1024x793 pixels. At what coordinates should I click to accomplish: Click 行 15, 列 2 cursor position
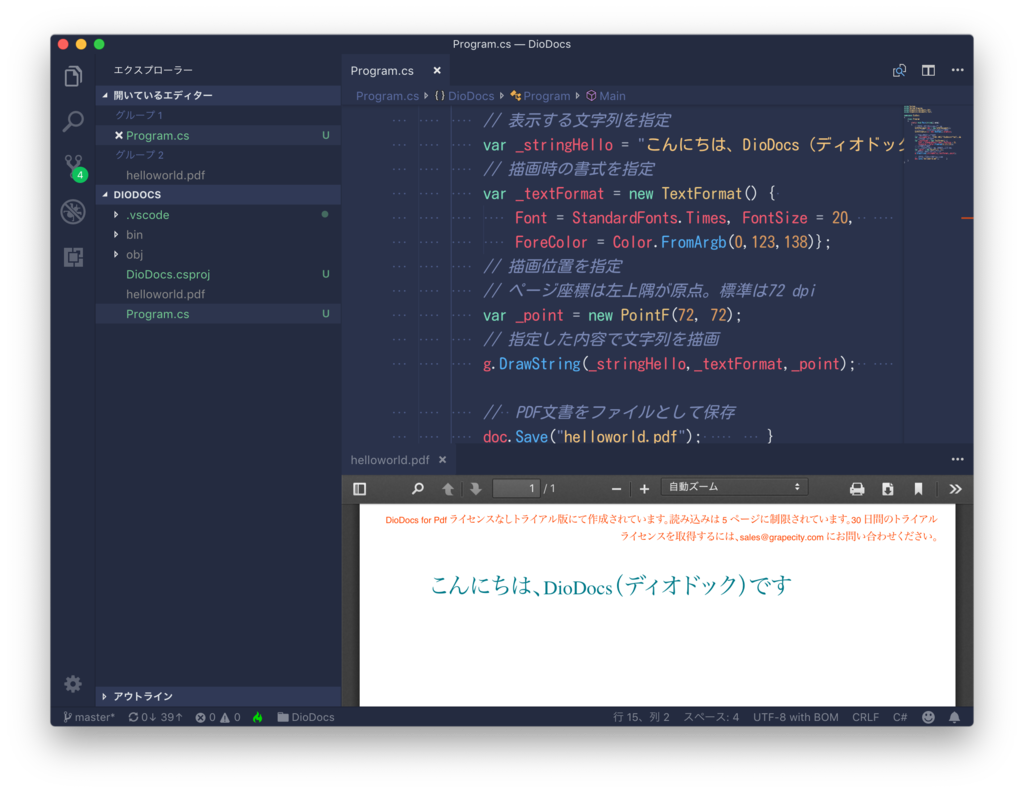pos(641,717)
